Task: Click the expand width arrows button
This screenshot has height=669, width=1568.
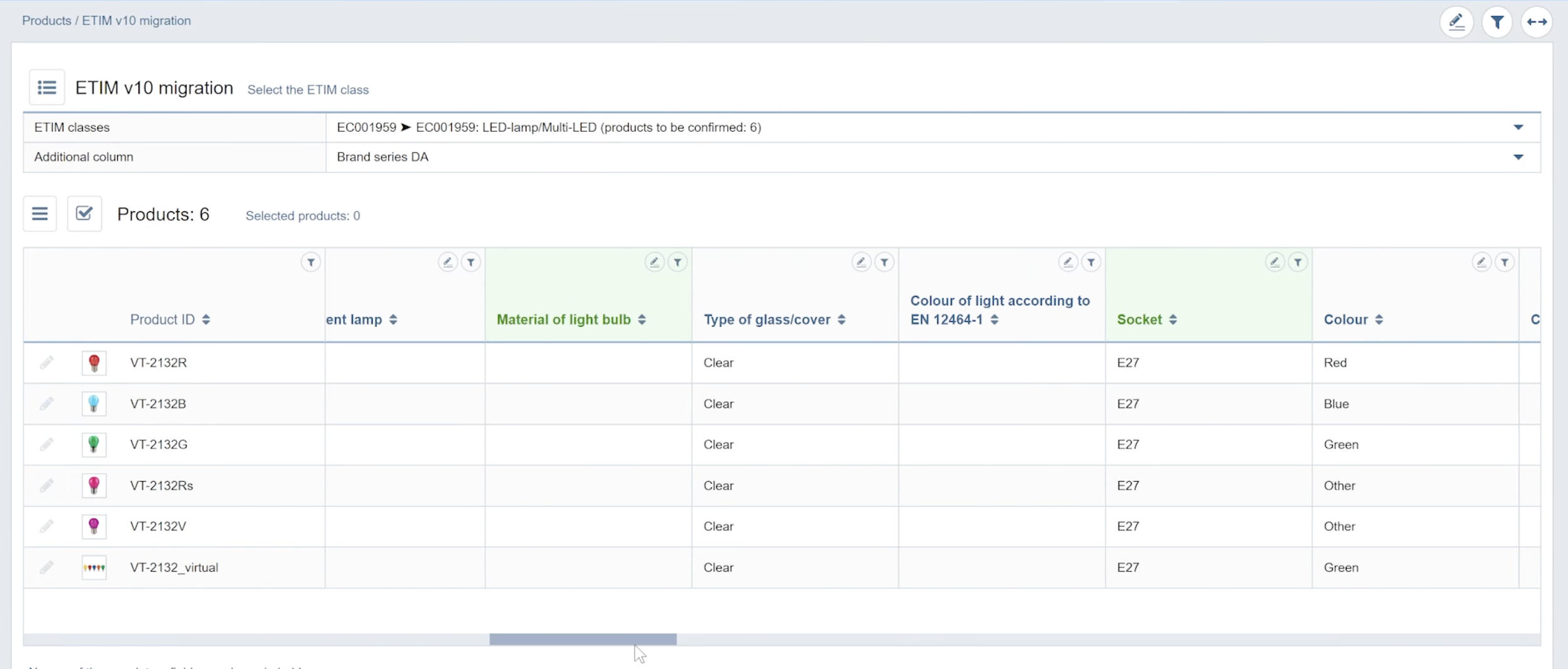Action: pos(1537,23)
